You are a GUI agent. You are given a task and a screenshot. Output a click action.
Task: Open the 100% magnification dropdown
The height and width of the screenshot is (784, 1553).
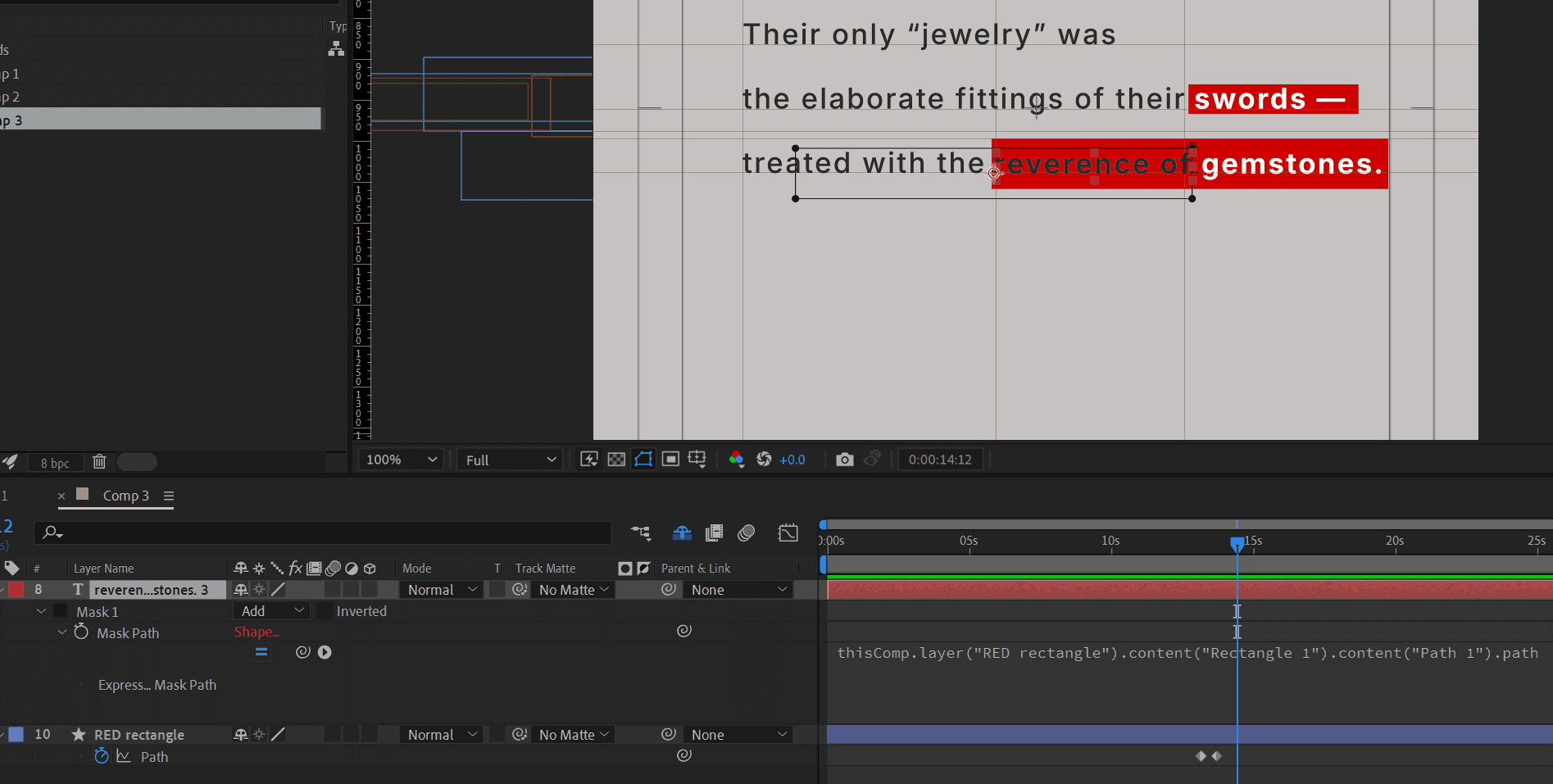tap(401, 460)
